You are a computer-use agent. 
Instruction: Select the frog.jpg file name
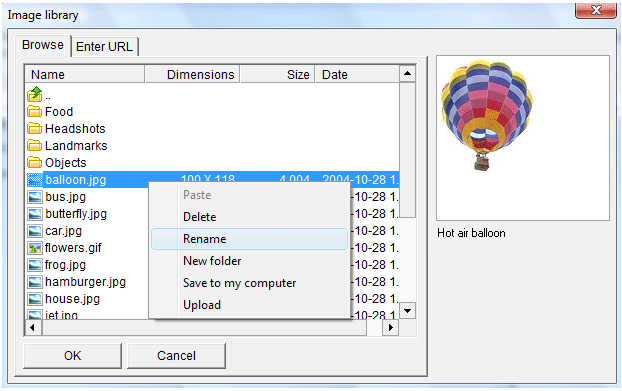pyautogui.click(x=65, y=265)
